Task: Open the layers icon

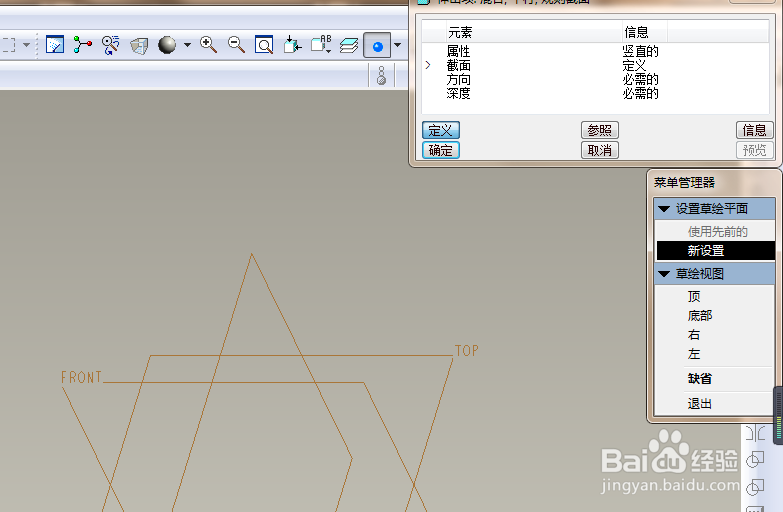Action: [x=349, y=46]
